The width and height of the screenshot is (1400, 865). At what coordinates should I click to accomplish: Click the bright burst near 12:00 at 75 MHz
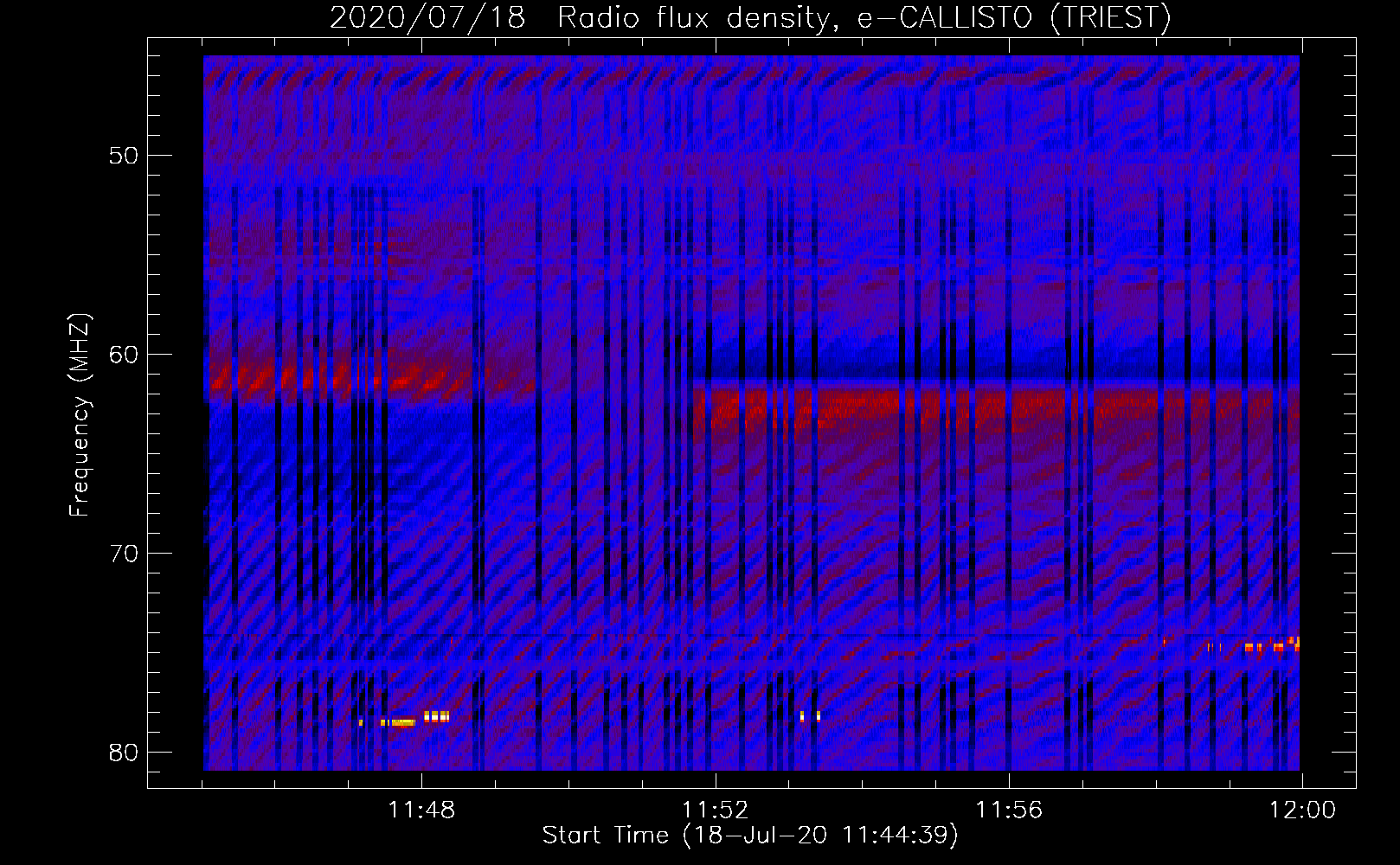point(1272,644)
